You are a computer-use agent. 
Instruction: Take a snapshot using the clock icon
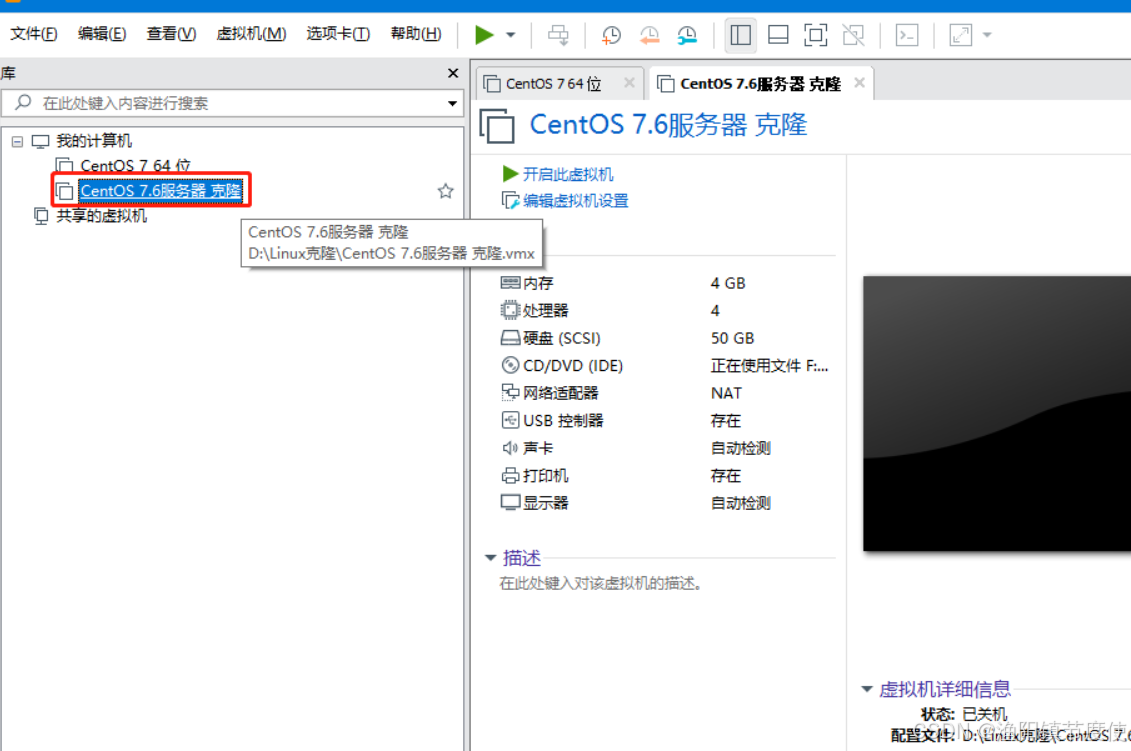(612, 35)
